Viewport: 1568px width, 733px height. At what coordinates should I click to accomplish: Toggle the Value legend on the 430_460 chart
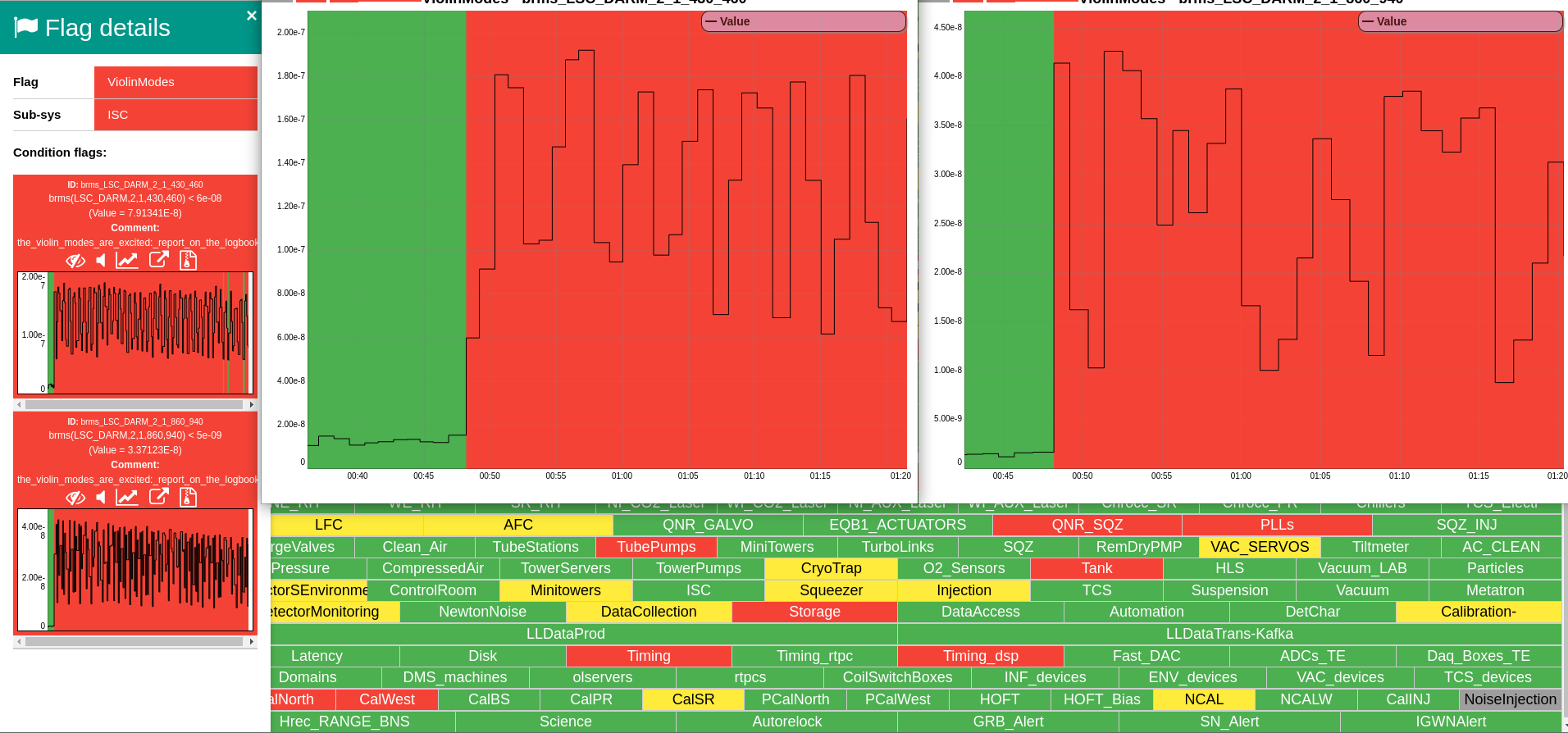(804, 21)
